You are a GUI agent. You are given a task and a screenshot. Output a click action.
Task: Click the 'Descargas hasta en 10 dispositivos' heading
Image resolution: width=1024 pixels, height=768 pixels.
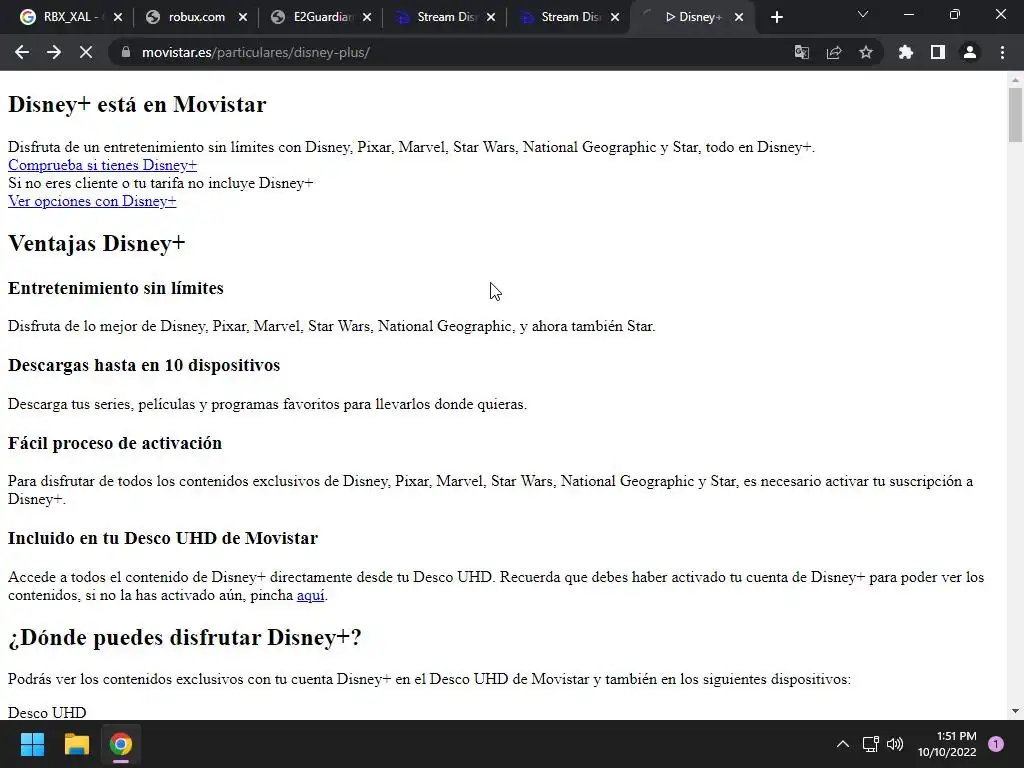click(144, 365)
